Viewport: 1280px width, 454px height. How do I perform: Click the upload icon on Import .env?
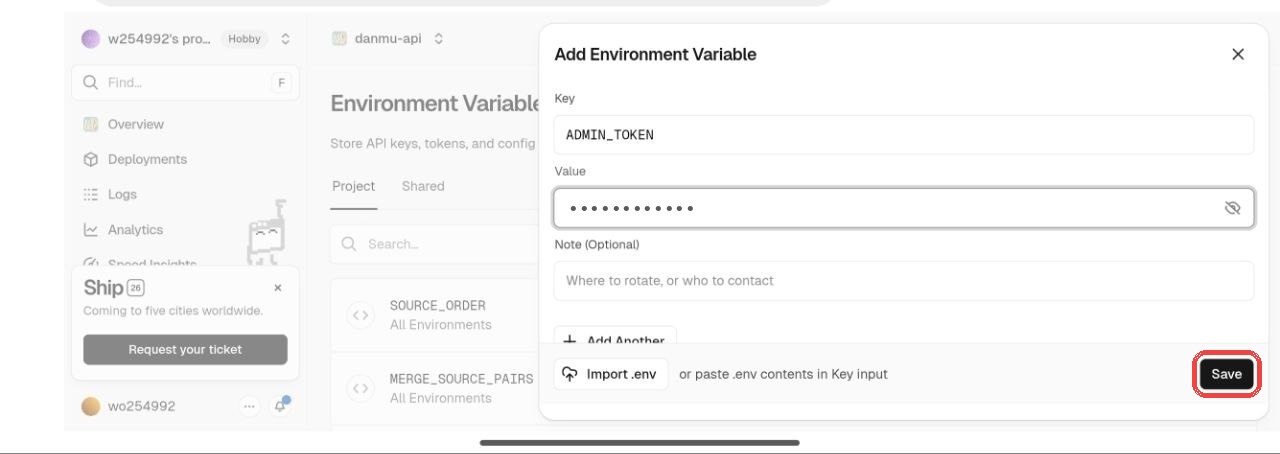(x=570, y=374)
